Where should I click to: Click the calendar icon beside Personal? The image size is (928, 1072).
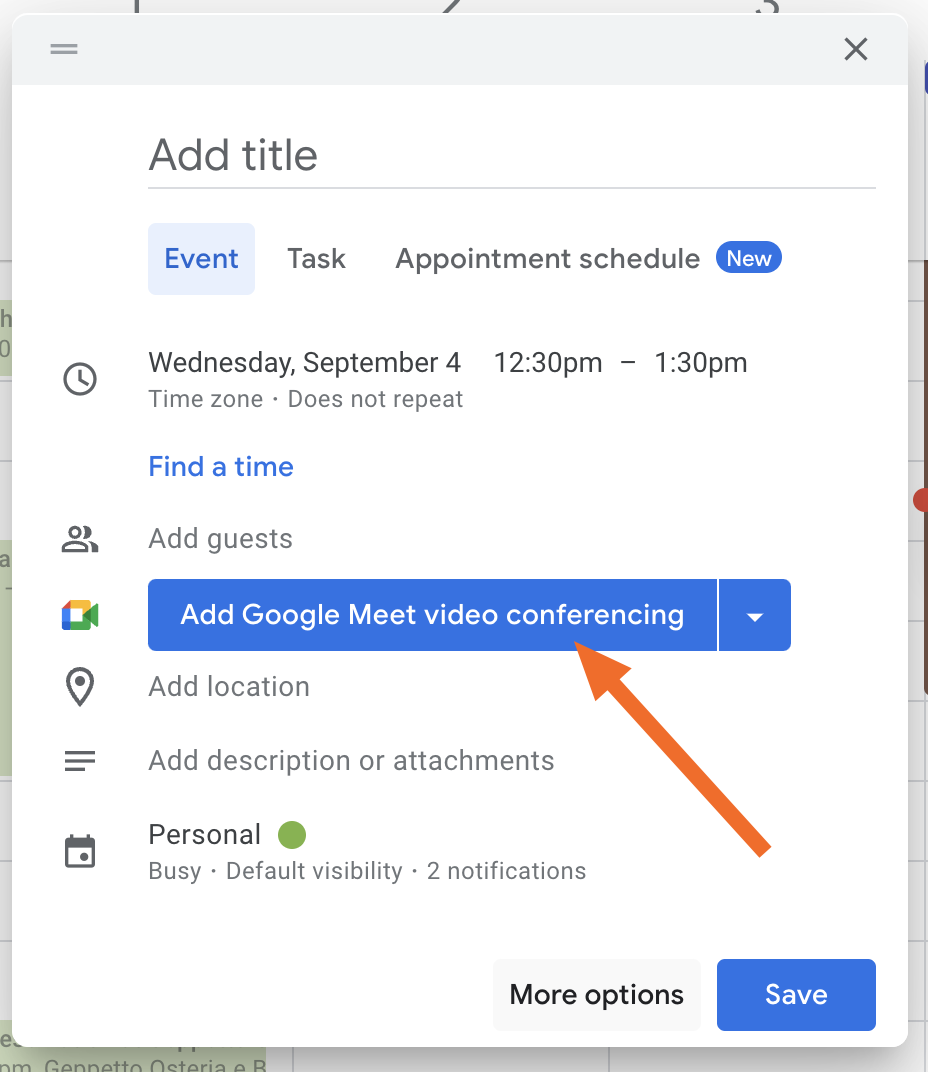80,852
